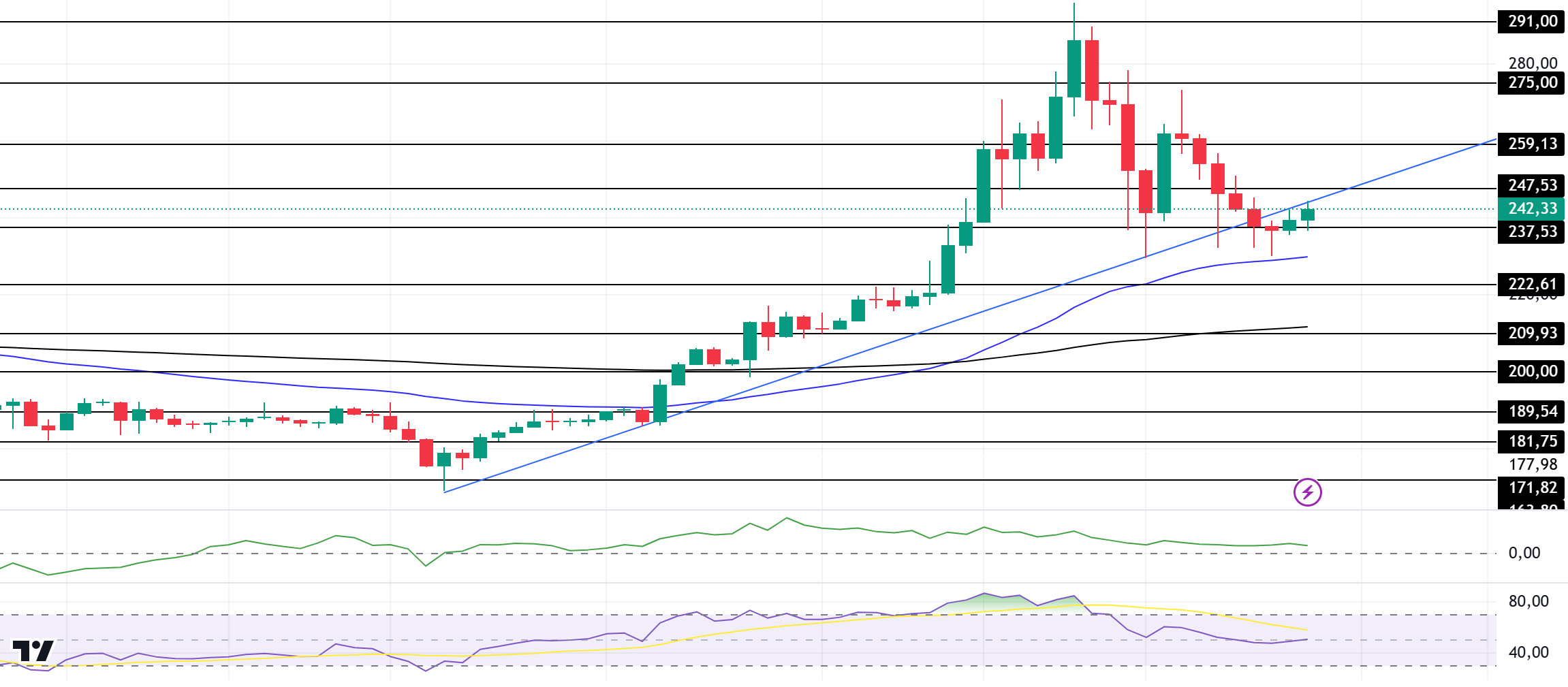The height and width of the screenshot is (687, 1568).
Task: Select the 259,13 price level label
Action: (1531, 144)
